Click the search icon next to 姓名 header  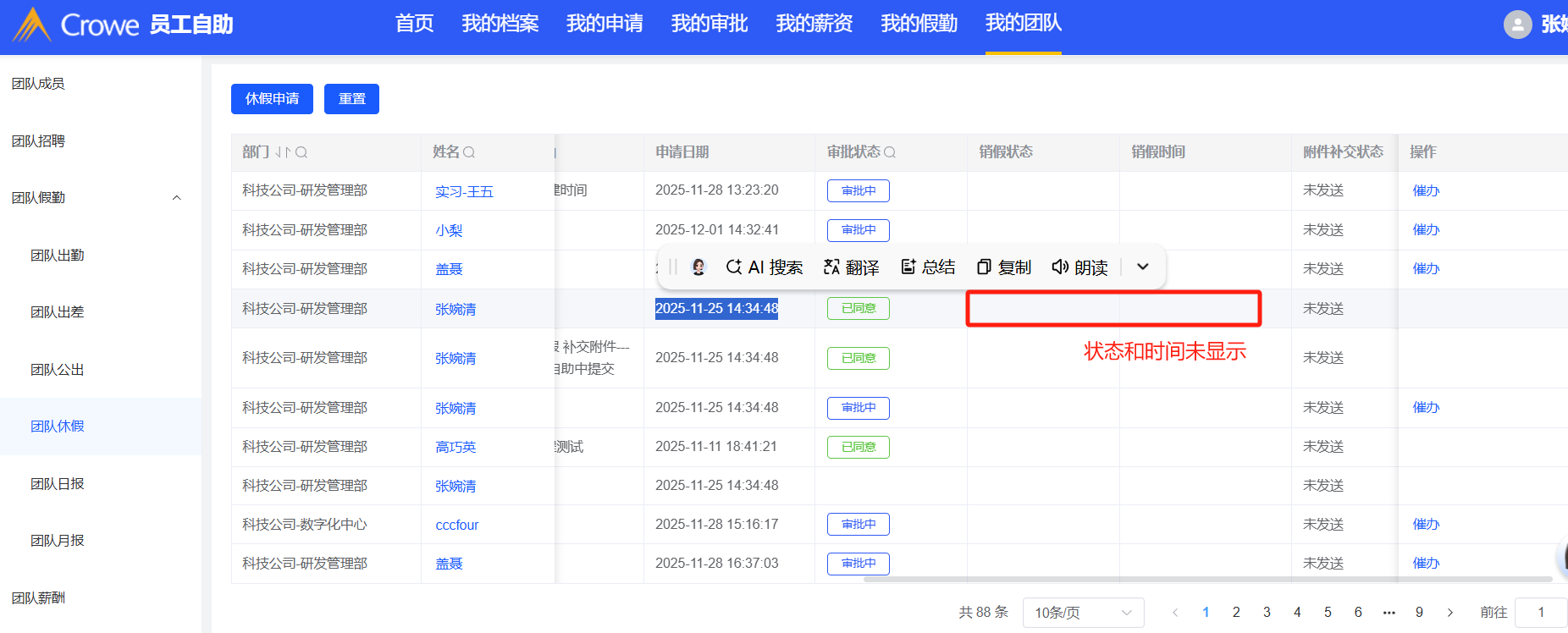click(469, 152)
